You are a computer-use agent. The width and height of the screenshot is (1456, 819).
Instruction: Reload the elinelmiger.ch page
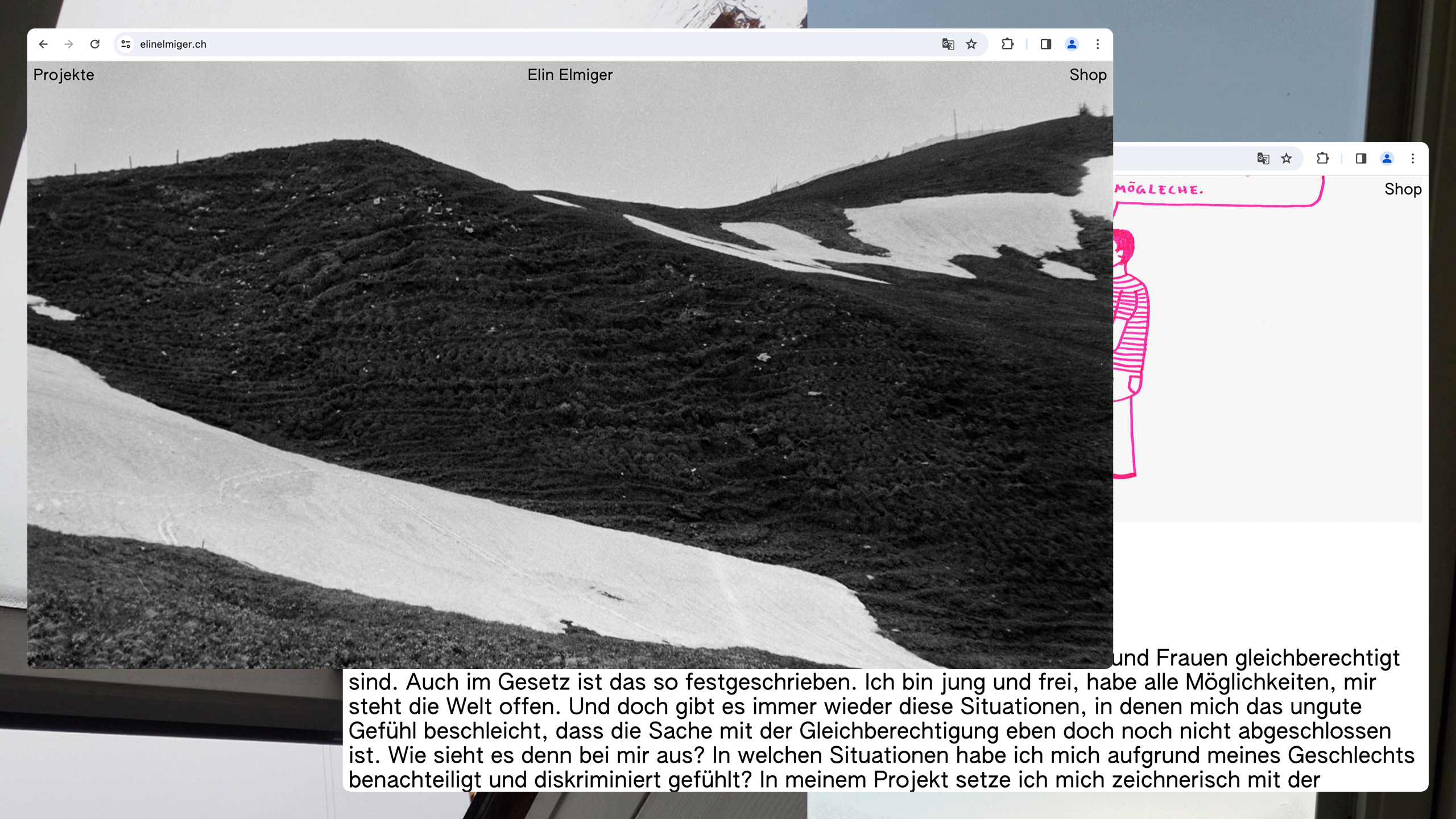(95, 44)
